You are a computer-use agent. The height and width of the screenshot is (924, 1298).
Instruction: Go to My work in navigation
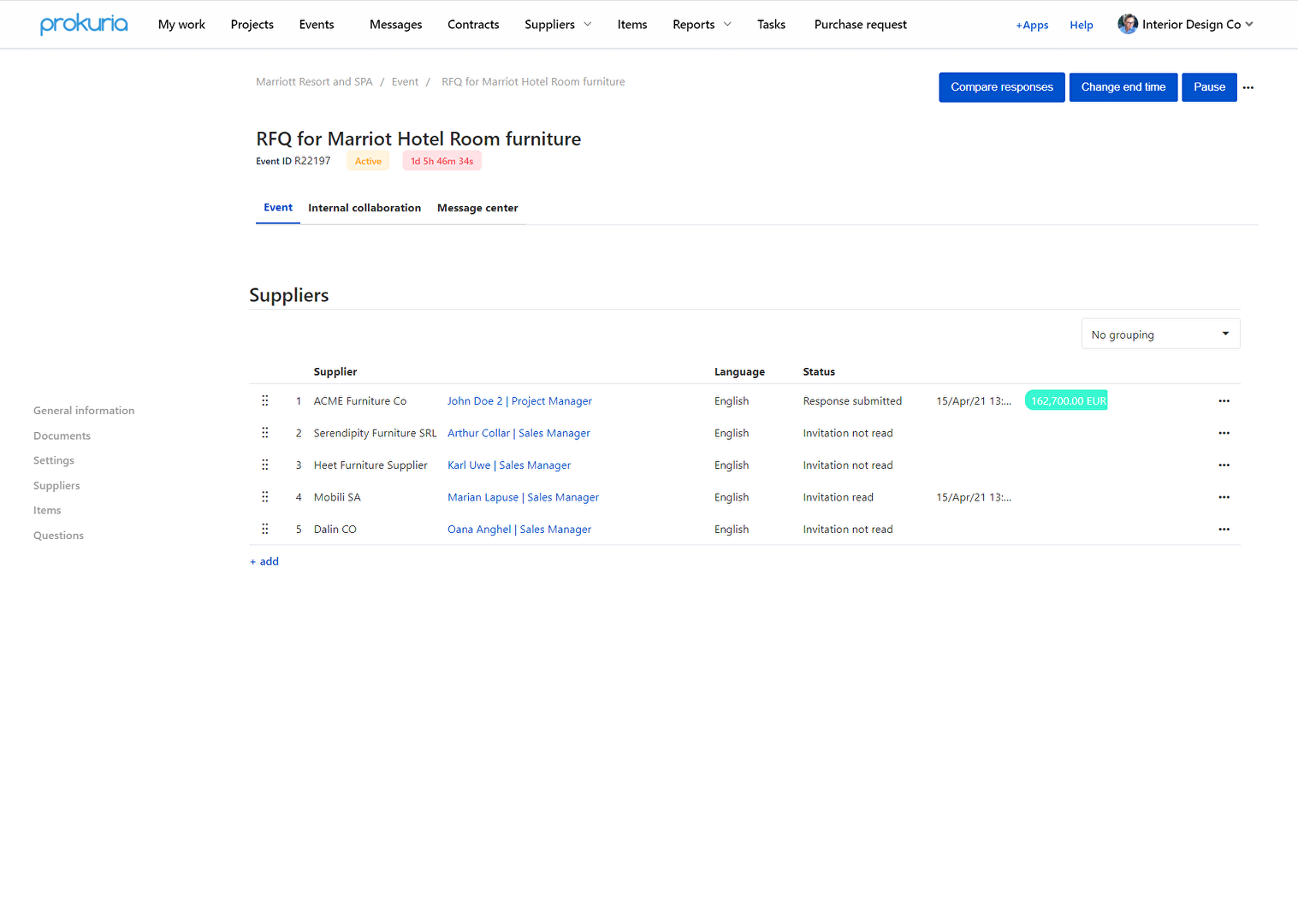coord(181,24)
